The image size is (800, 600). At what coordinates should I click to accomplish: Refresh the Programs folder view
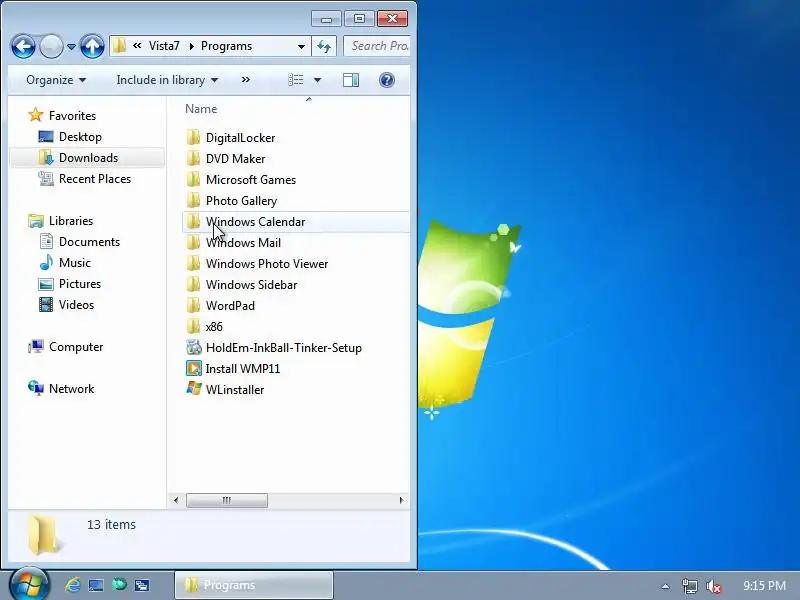(324, 46)
